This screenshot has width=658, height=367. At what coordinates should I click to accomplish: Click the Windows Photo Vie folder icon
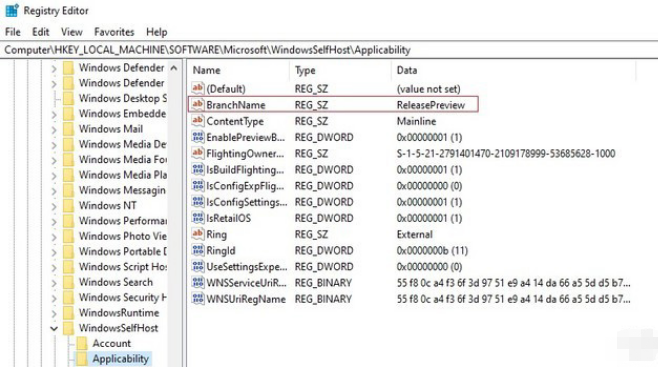[x=68, y=236]
